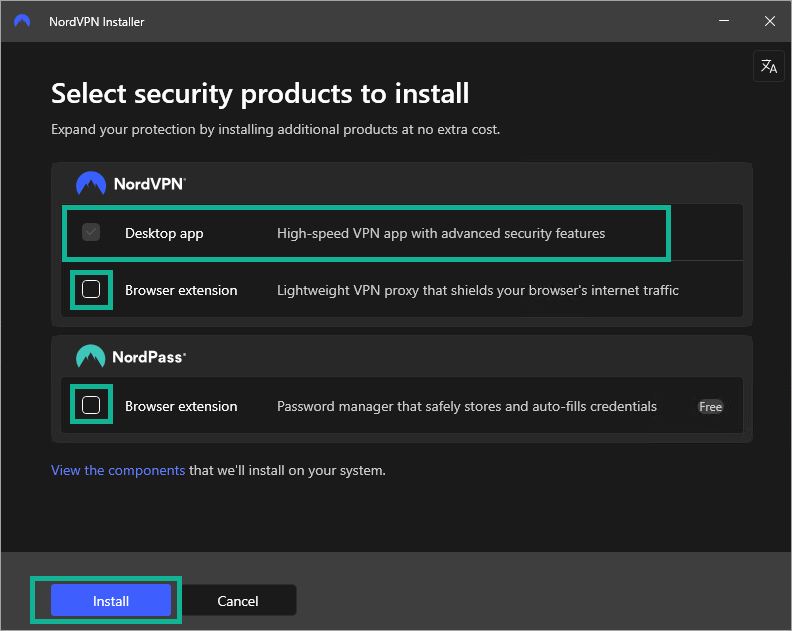Toggle the Desktop app checkbox

coord(91,232)
